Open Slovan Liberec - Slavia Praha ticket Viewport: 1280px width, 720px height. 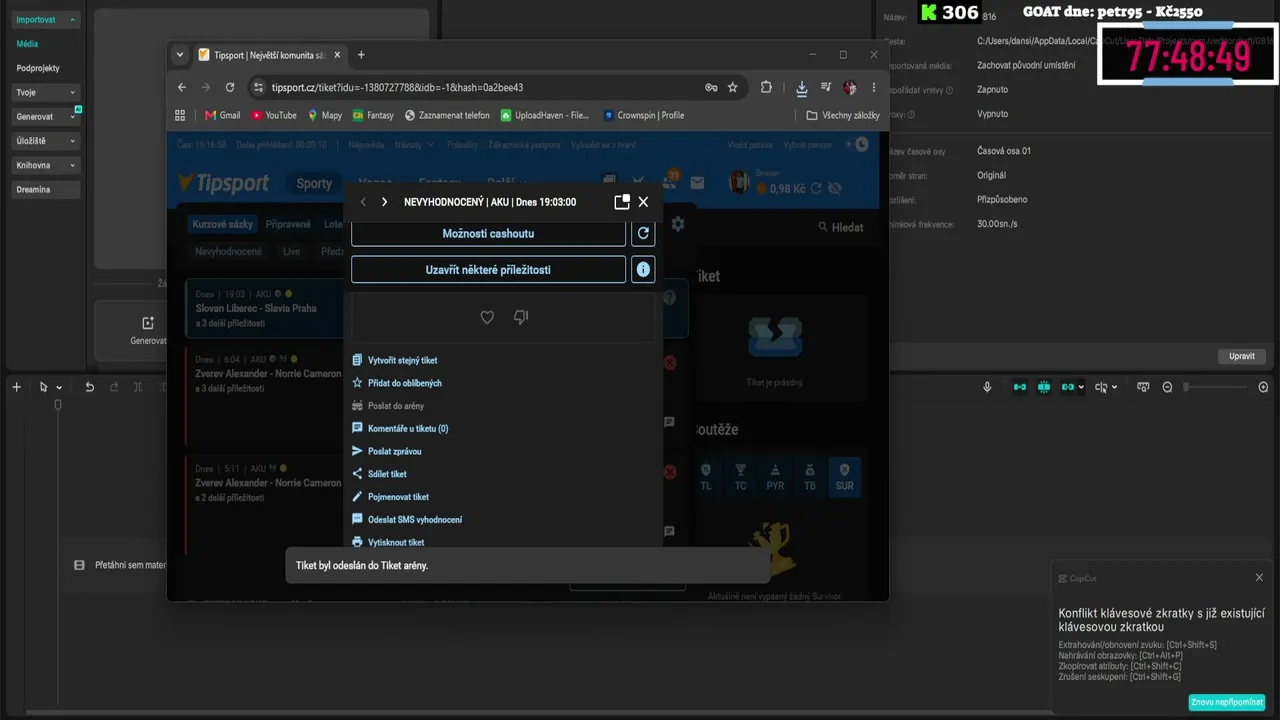point(265,308)
